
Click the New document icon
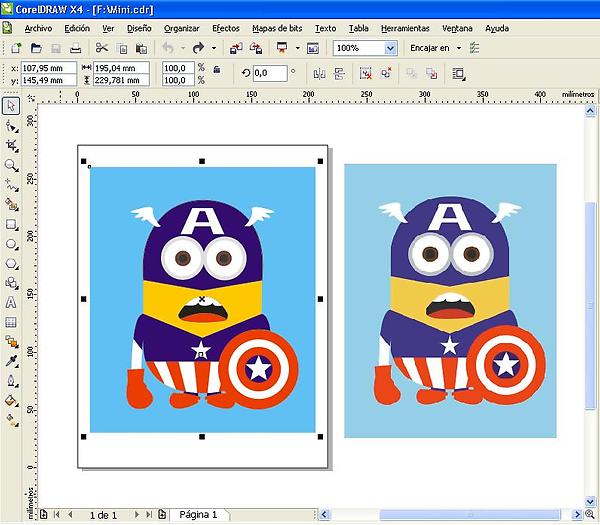16,48
